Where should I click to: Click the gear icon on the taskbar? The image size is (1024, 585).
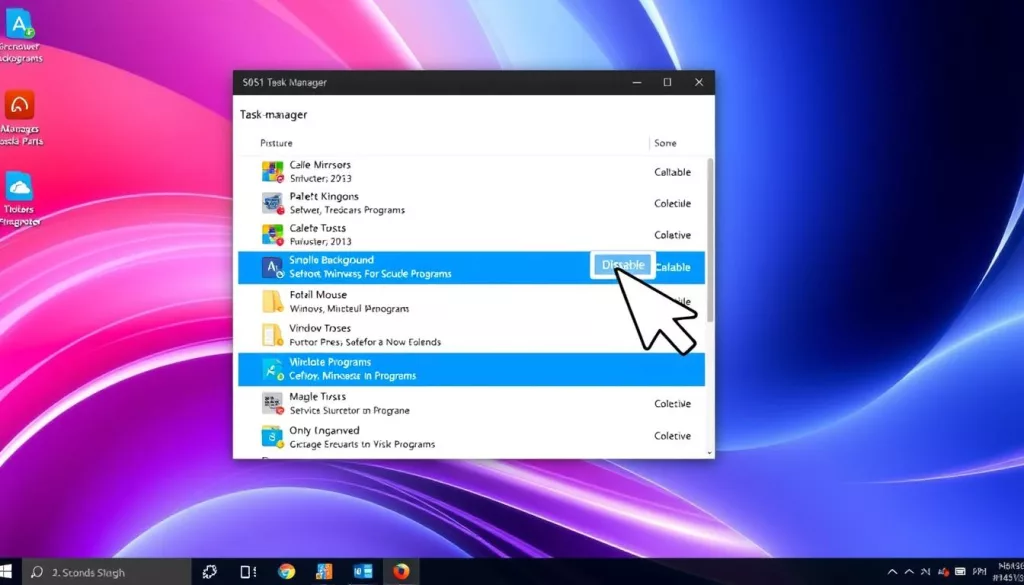[210, 572]
